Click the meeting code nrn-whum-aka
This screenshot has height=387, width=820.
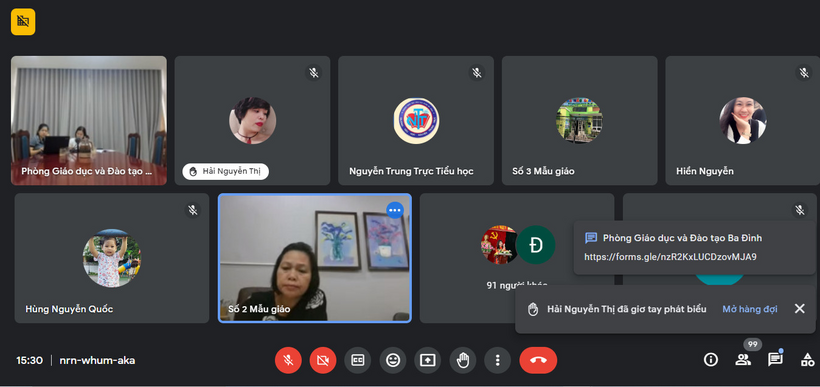[97, 360]
